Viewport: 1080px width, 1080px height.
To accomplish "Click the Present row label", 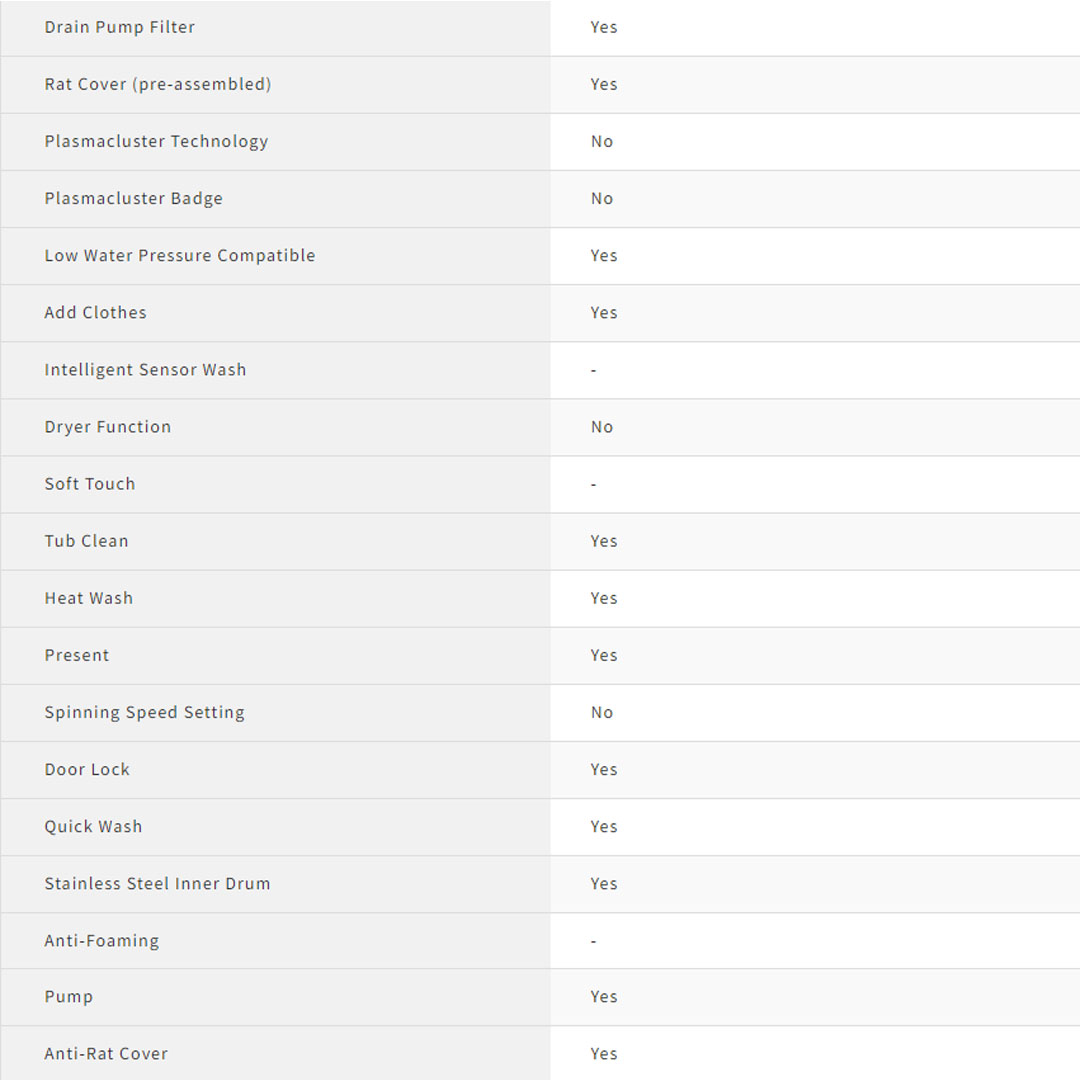I will coord(76,655).
